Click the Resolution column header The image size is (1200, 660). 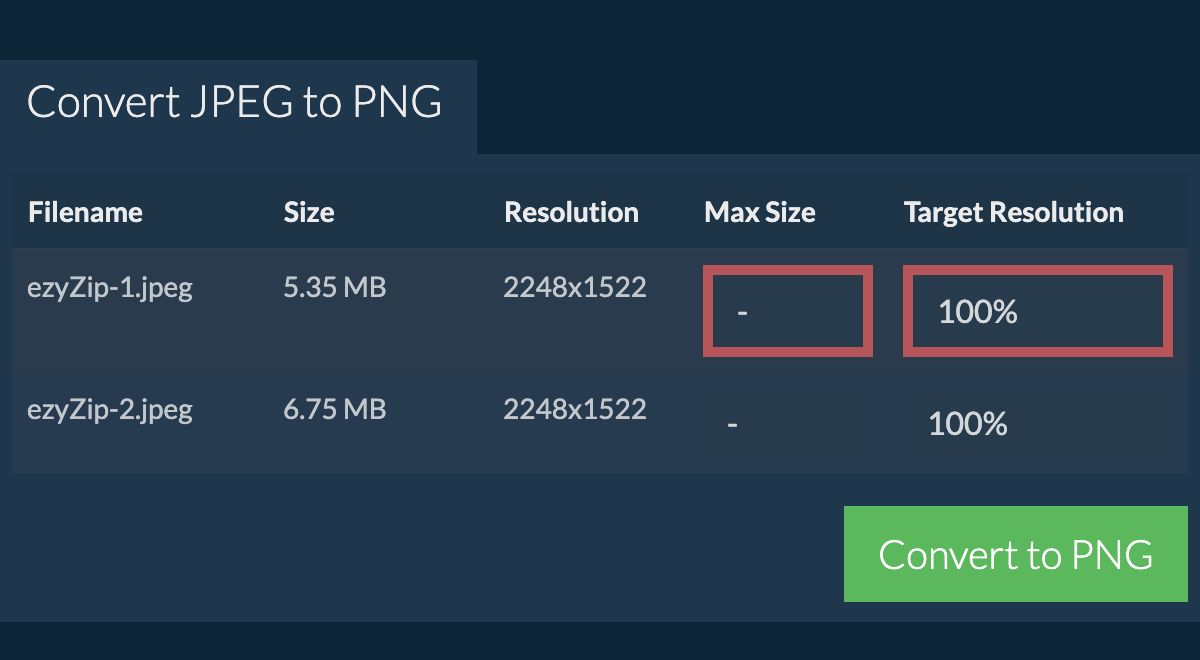pos(571,212)
